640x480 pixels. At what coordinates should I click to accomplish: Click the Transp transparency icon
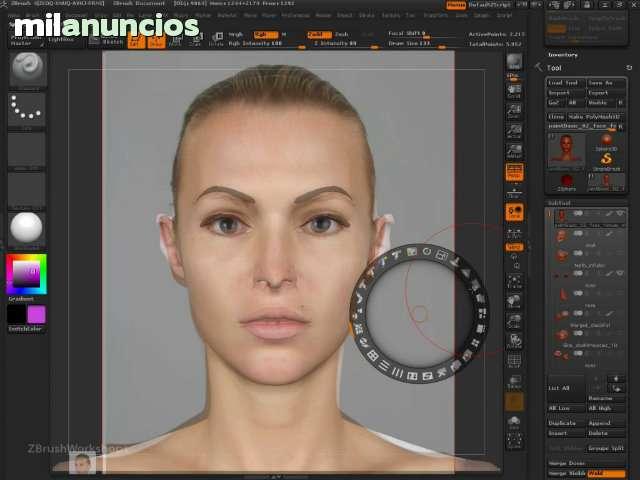coord(514,382)
